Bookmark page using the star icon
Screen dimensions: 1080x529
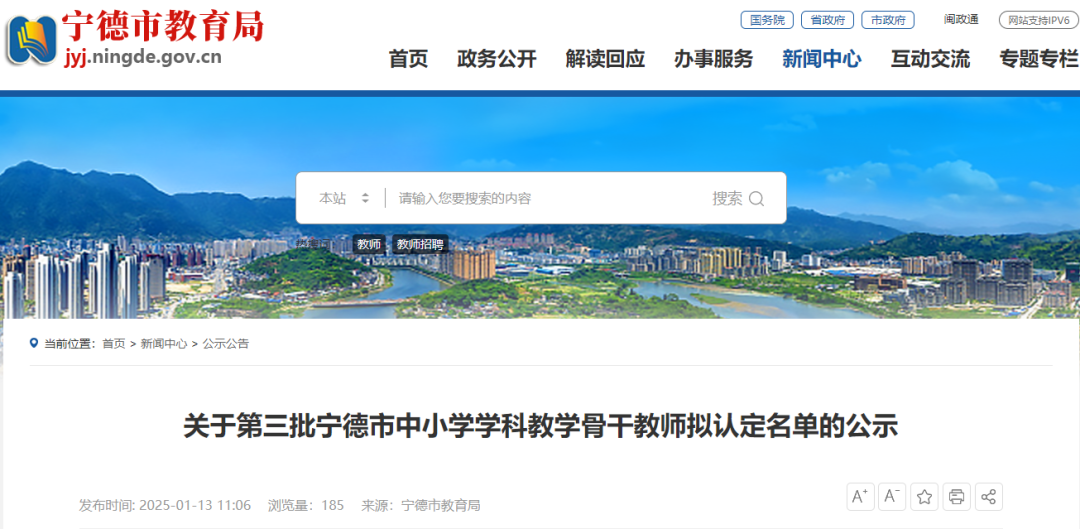(924, 497)
